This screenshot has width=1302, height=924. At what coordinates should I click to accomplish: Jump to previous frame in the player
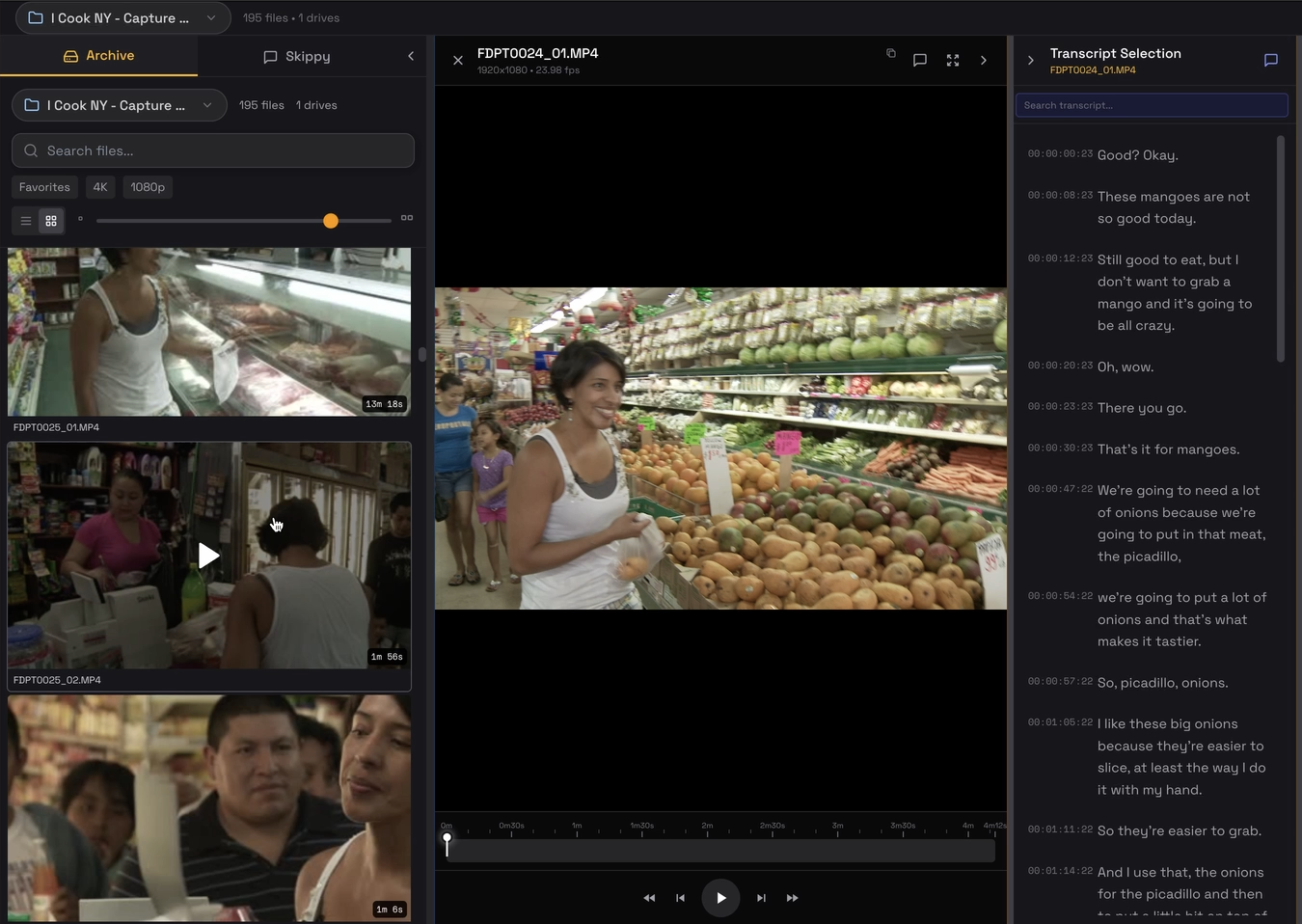tap(680, 897)
